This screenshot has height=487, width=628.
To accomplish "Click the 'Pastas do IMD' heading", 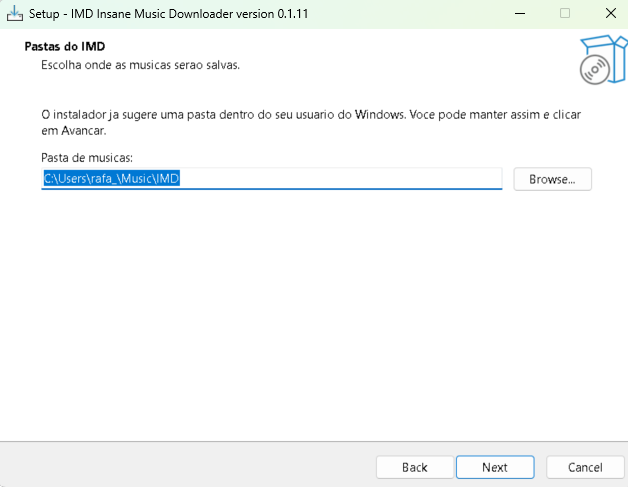I will 65,46.
